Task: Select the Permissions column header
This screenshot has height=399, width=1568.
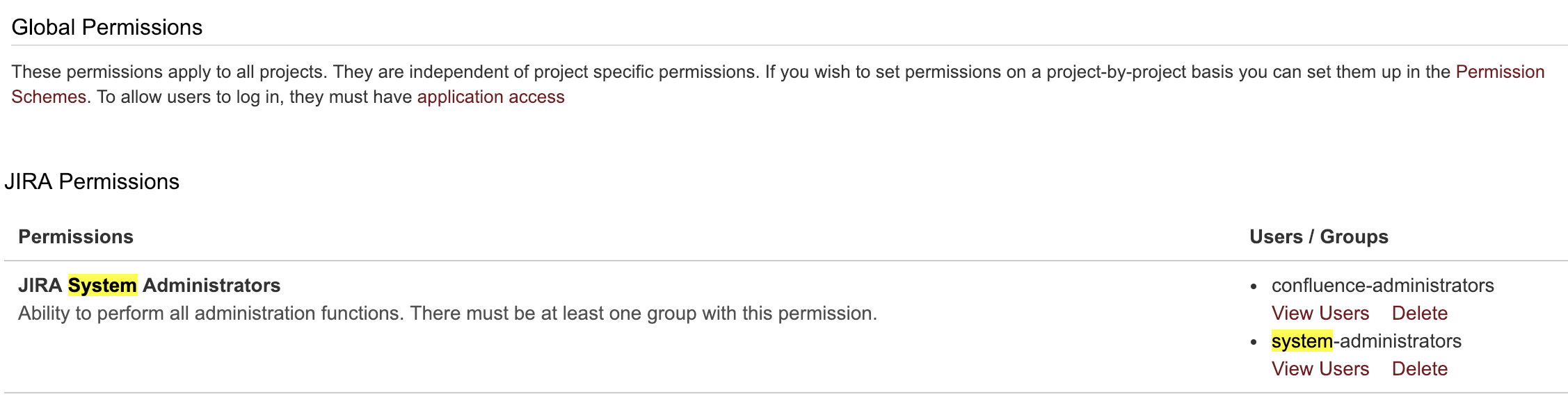Action: [x=76, y=237]
